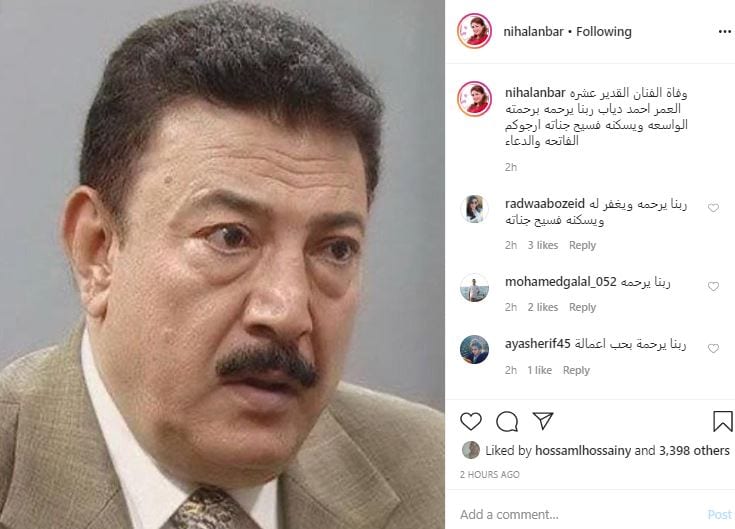Open comments via speech bubble icon
735x529 pixels.
point(507,421)
